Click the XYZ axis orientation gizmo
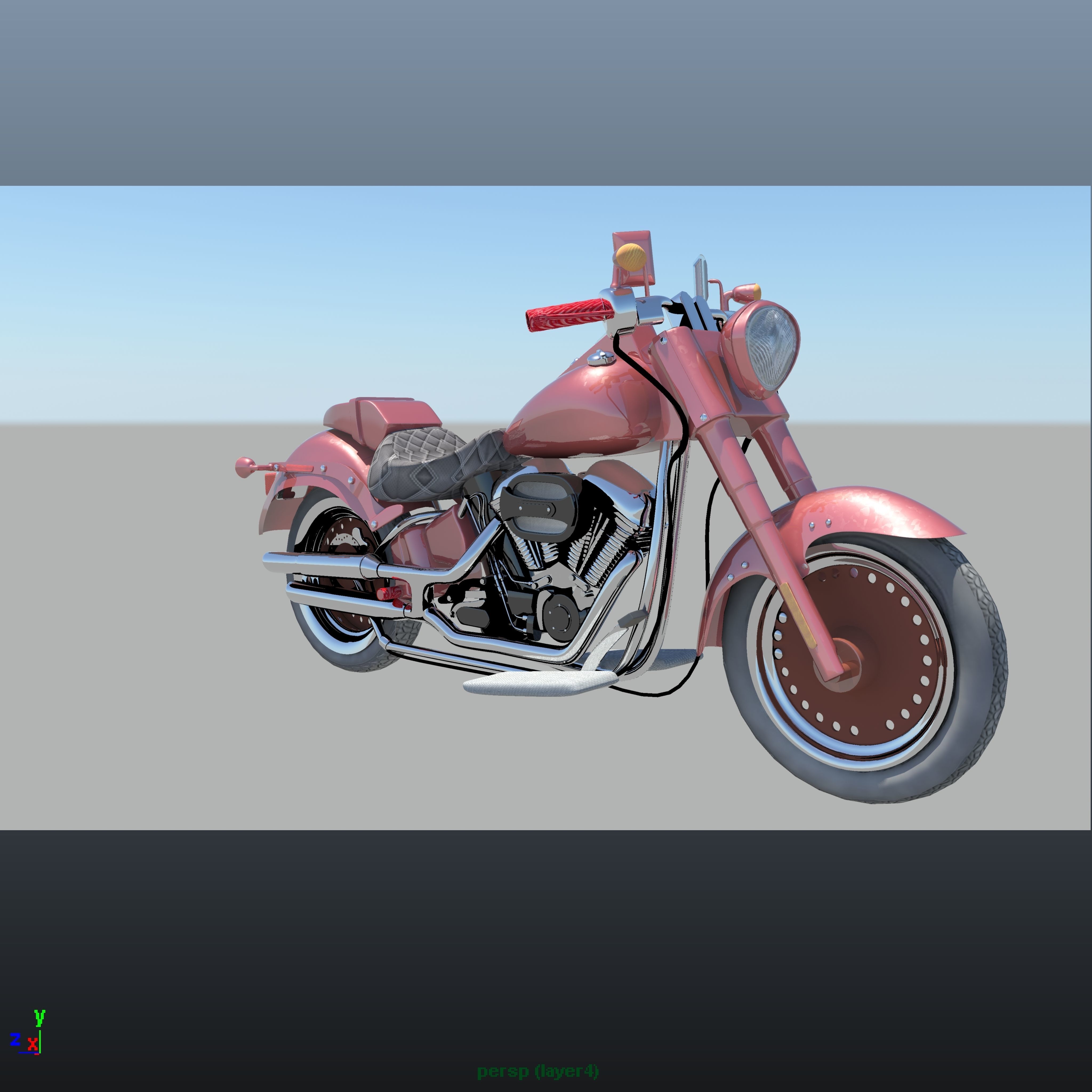 27,1032
